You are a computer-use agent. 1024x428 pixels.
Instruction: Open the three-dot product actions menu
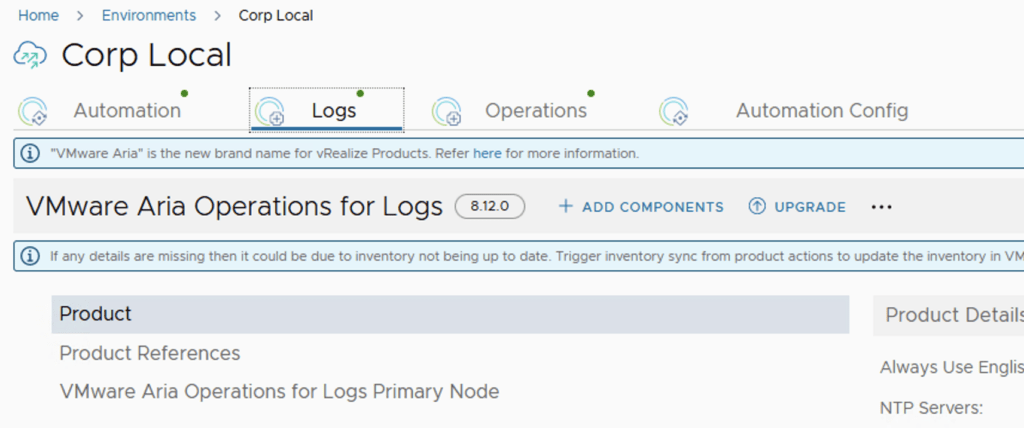click(x=882, y=207)
